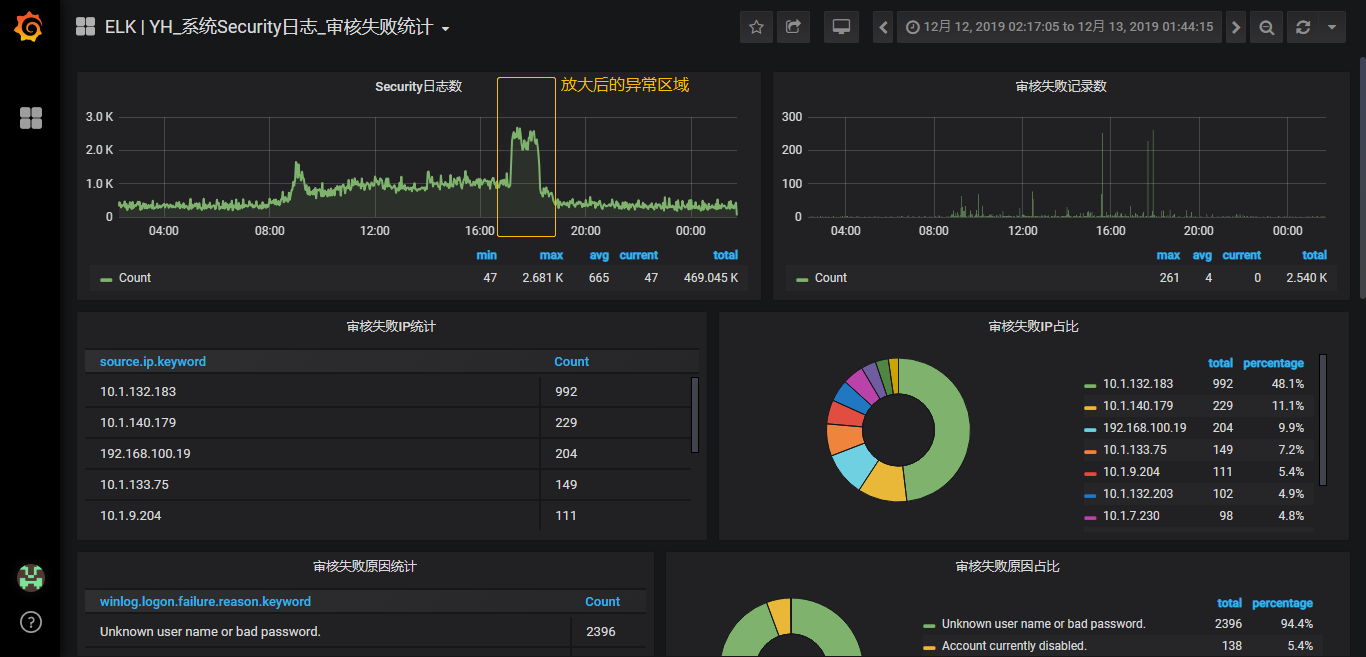Open the Dashboards sidebar icon
Viewport: 1366px width, 657px height.
point(31,118)
